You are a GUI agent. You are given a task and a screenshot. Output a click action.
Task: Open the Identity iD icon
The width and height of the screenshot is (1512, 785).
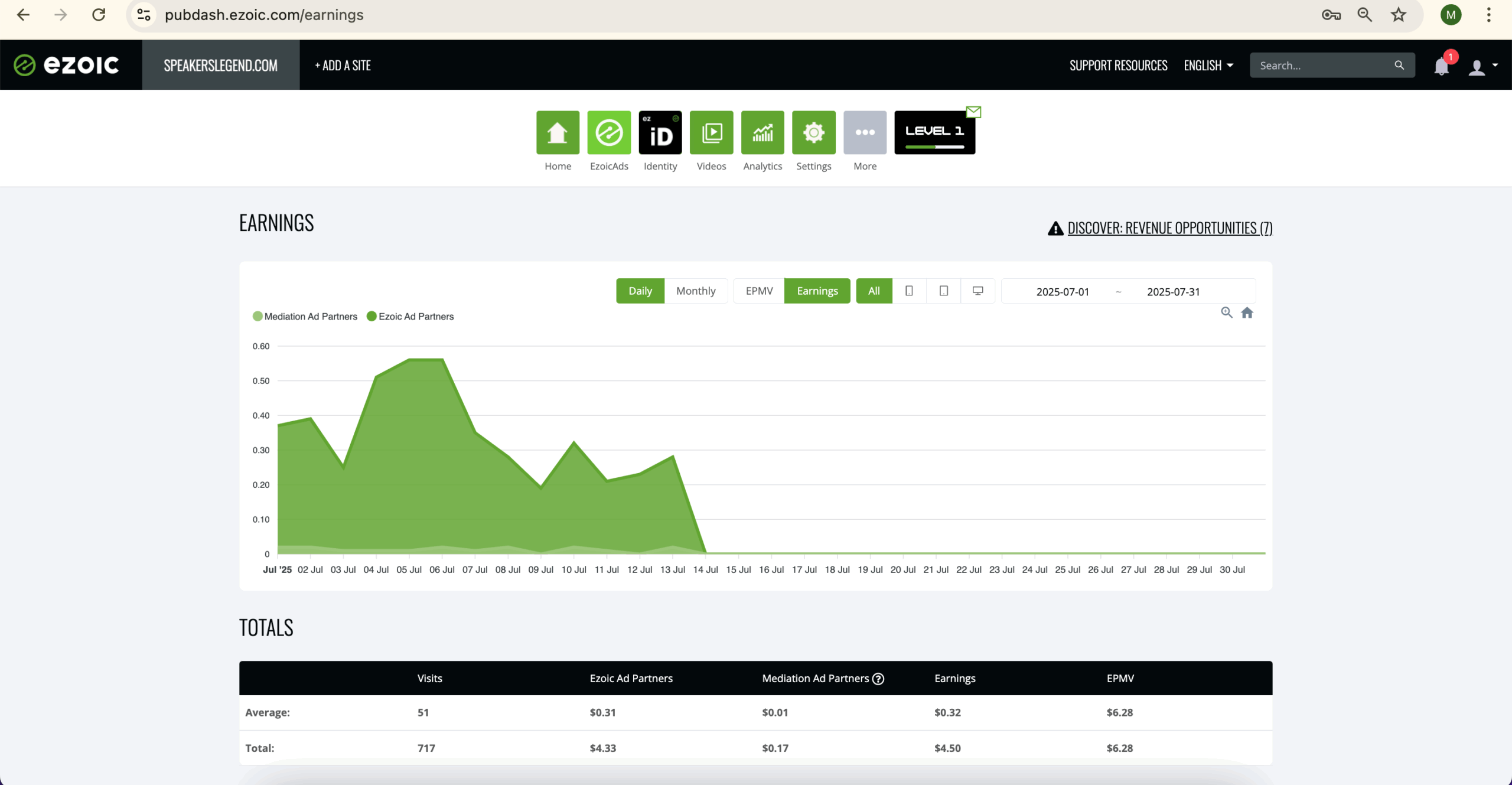click(x=660, y=132)
